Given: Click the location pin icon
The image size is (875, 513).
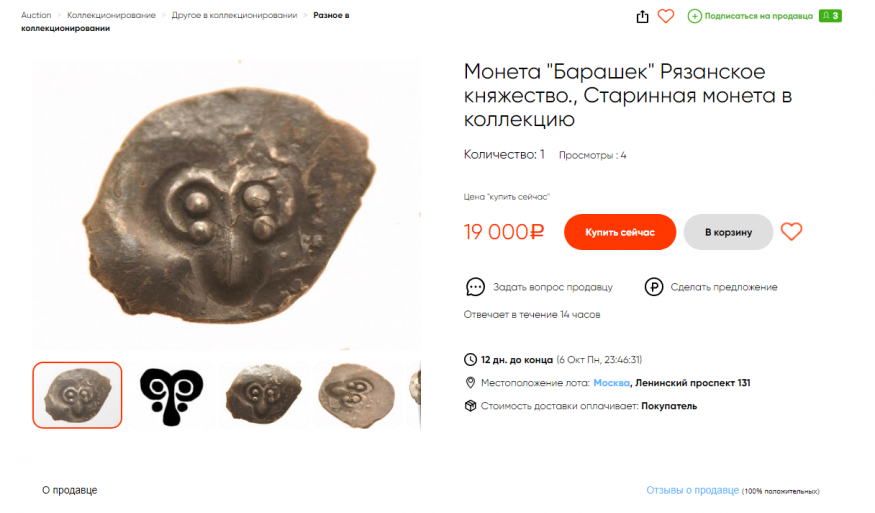Looking at the screenshot, I should coord(471,383).
